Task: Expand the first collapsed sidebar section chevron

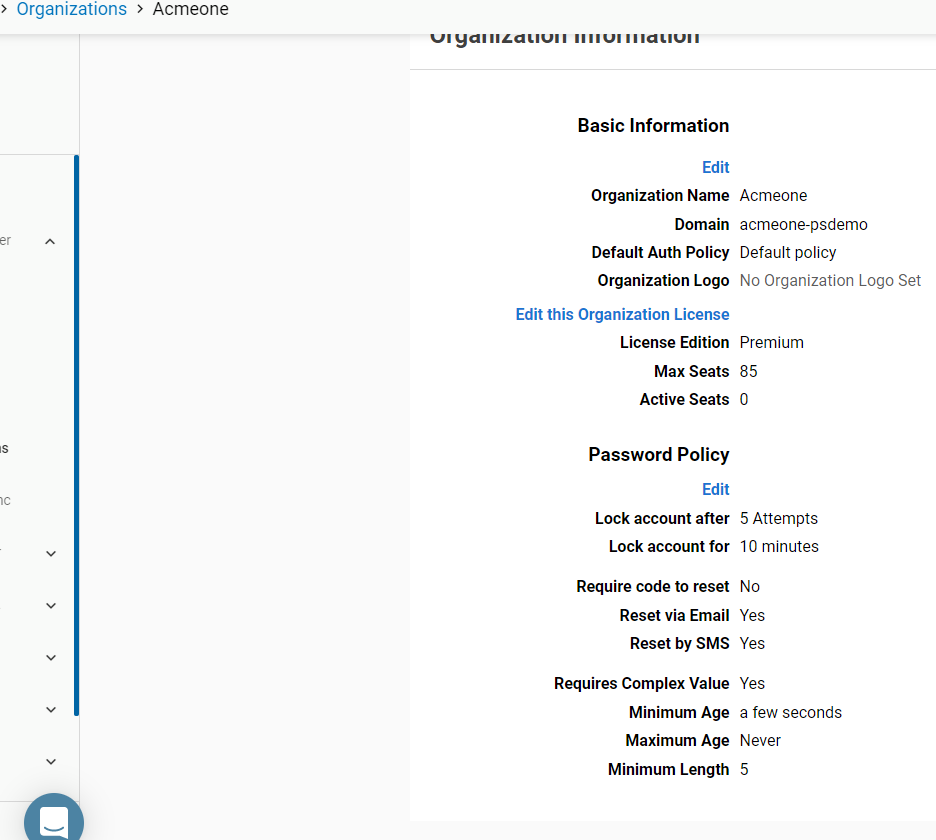Action: click(x=51, y=553)
